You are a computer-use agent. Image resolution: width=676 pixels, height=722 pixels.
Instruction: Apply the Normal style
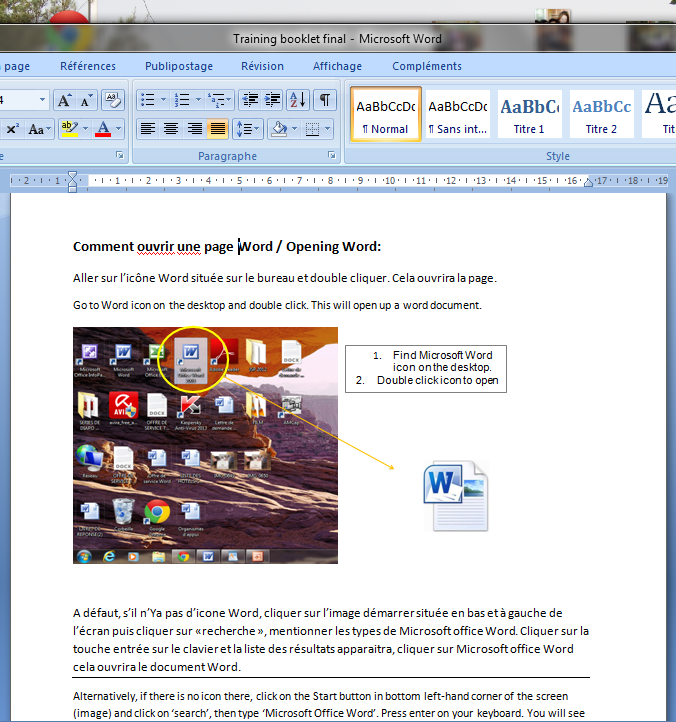(x=386, y=114)
